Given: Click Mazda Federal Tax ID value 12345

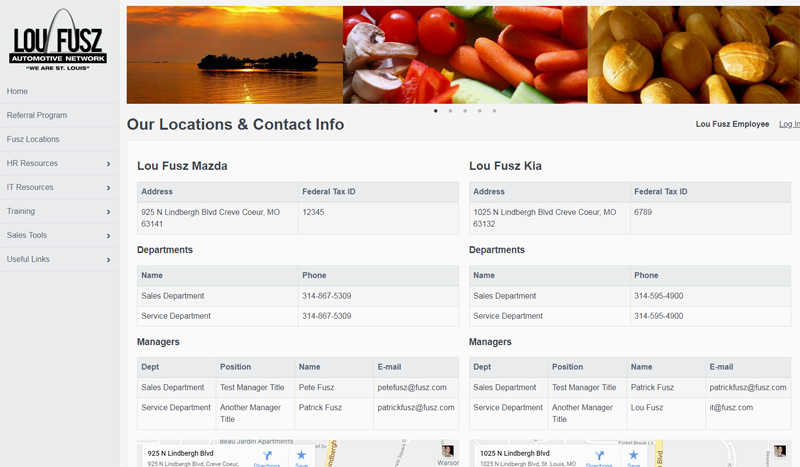Looking at the screenshot, I should (x=313, y=212).
